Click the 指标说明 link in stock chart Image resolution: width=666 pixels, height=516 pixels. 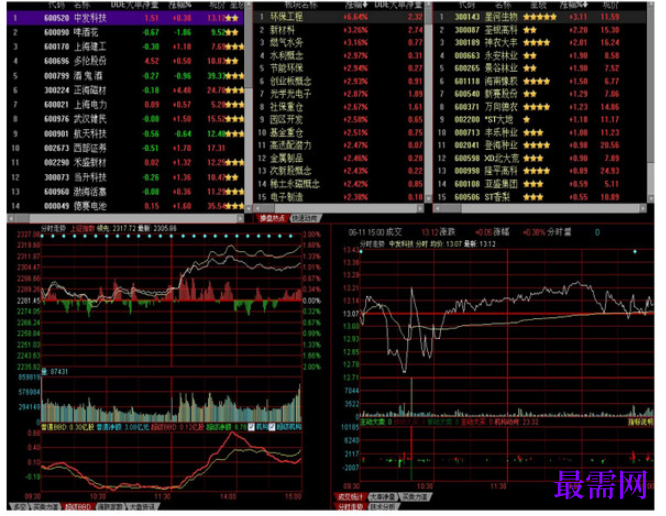coord(641,422)
